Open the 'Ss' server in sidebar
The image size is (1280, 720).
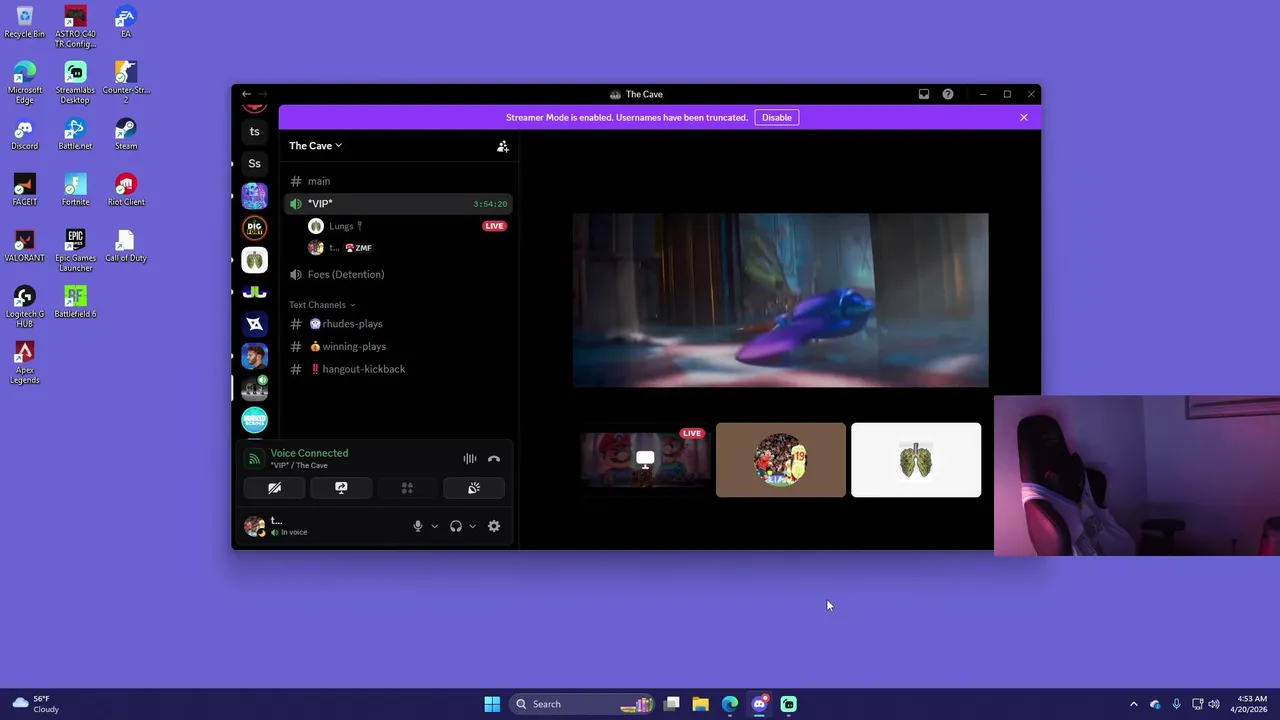point(254,163)
